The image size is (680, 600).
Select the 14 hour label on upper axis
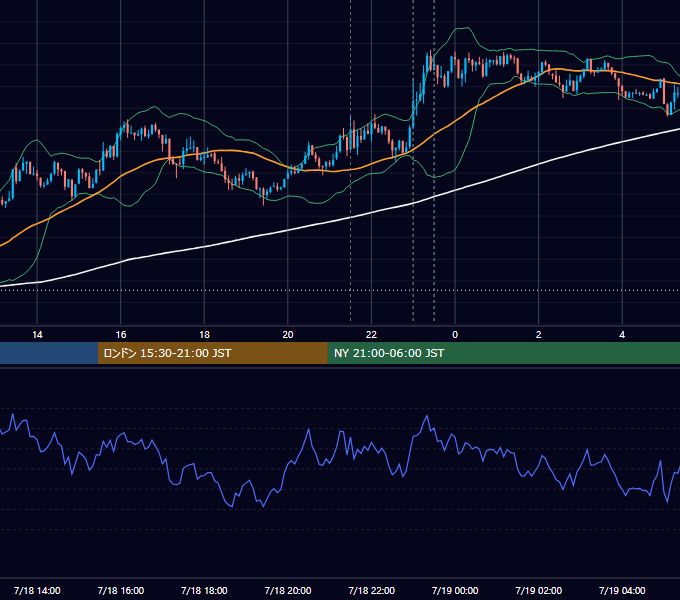[x=37, y=335]
